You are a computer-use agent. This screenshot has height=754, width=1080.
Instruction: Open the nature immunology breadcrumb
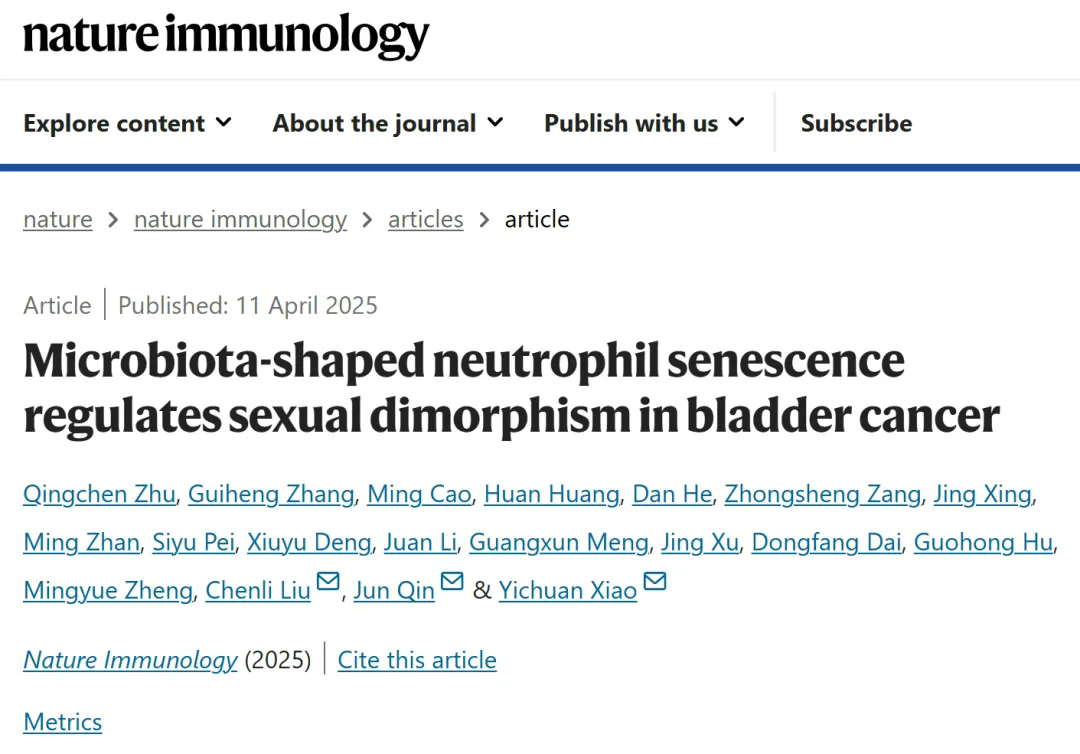point(240,219)
